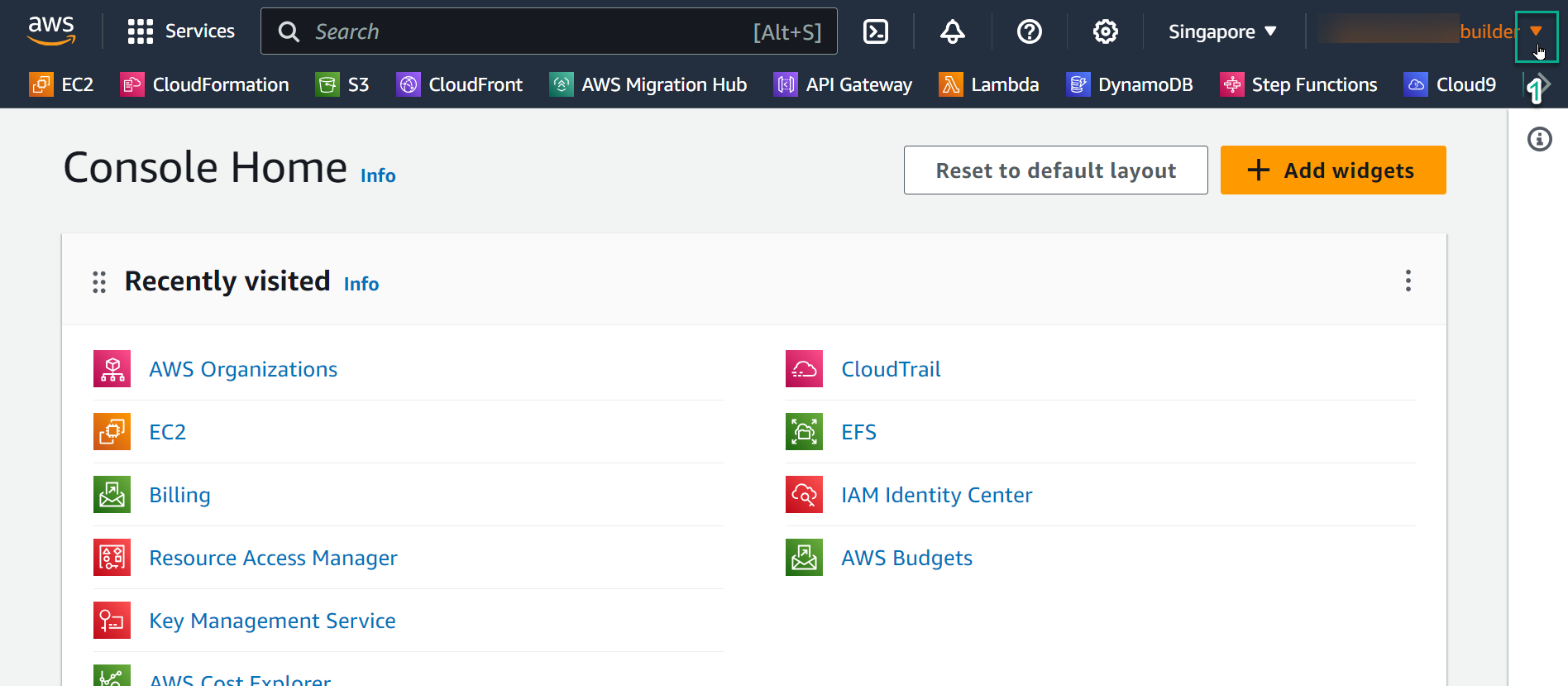Open the CloudTrail link

(891, 369)
